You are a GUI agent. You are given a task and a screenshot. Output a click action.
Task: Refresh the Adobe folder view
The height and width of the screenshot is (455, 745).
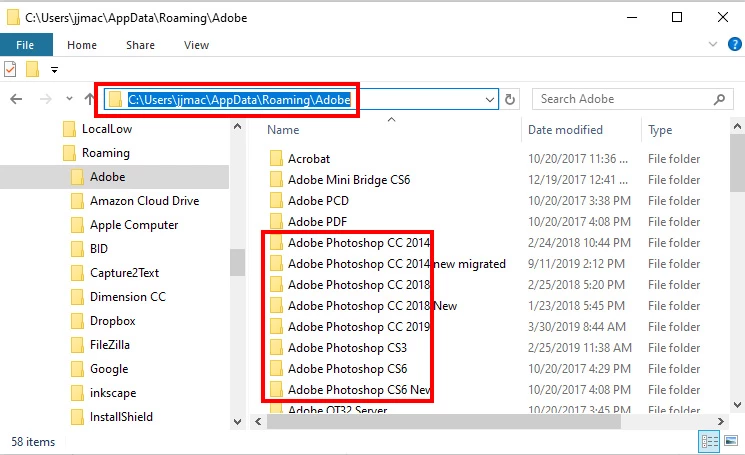(x=510, y=99)
